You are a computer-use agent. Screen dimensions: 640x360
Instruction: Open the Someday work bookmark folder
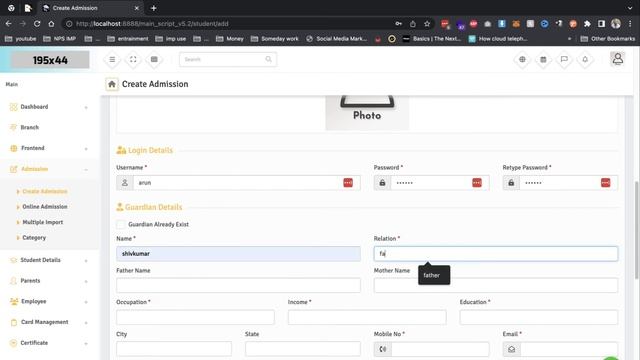pyautogui.click(x=275, y=39)
